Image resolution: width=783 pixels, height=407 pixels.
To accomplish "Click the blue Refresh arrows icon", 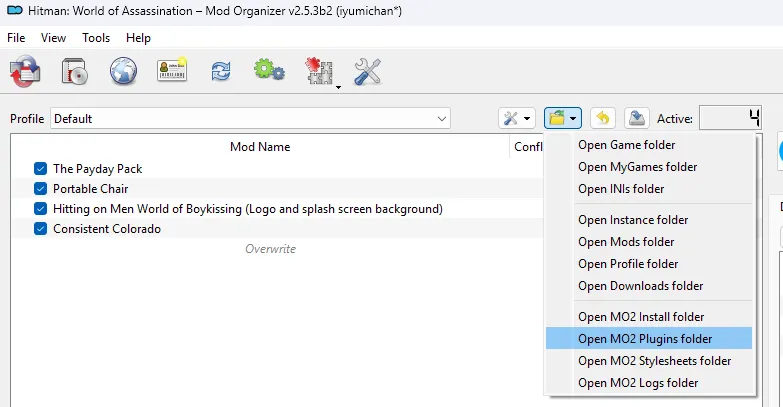I will click(220, 71).
